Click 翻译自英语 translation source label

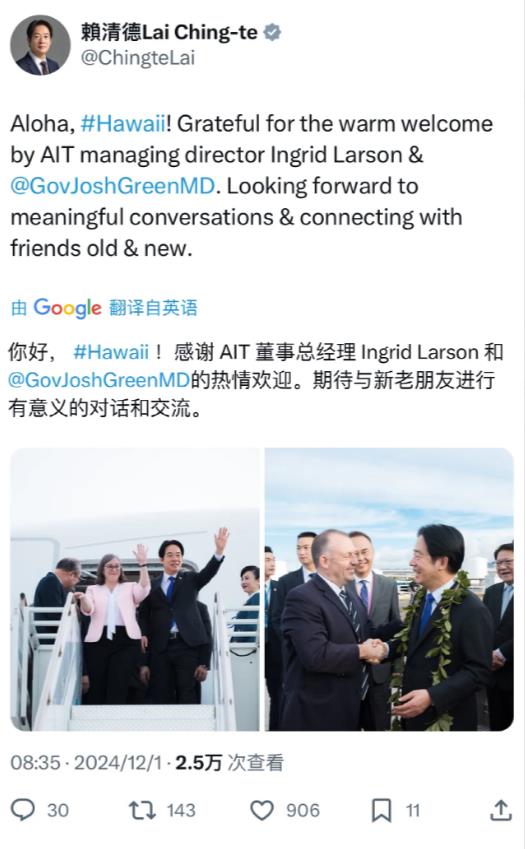[x=153, y=308]
